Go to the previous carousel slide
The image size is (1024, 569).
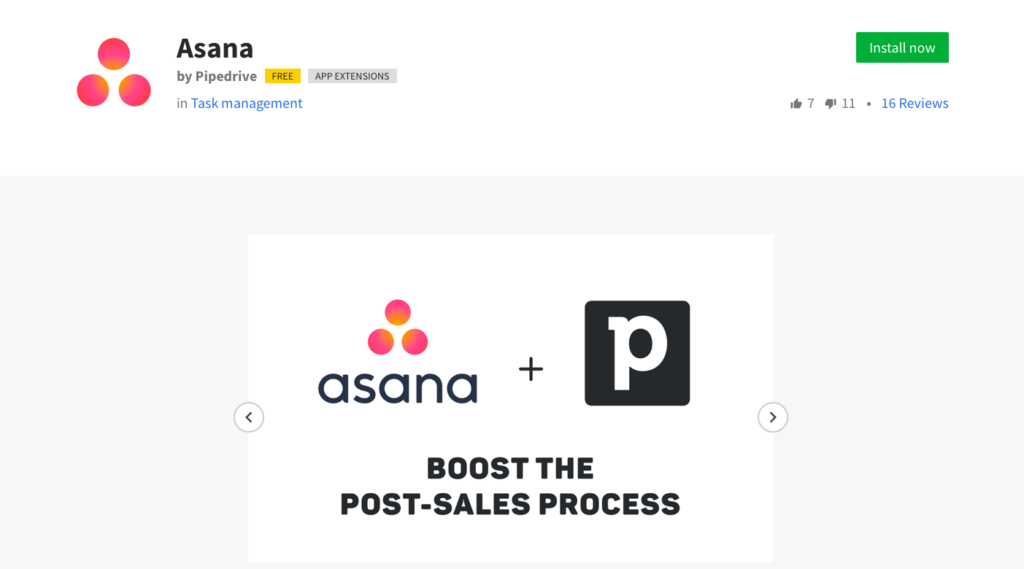pyautogui.click(x=249, y=417)
